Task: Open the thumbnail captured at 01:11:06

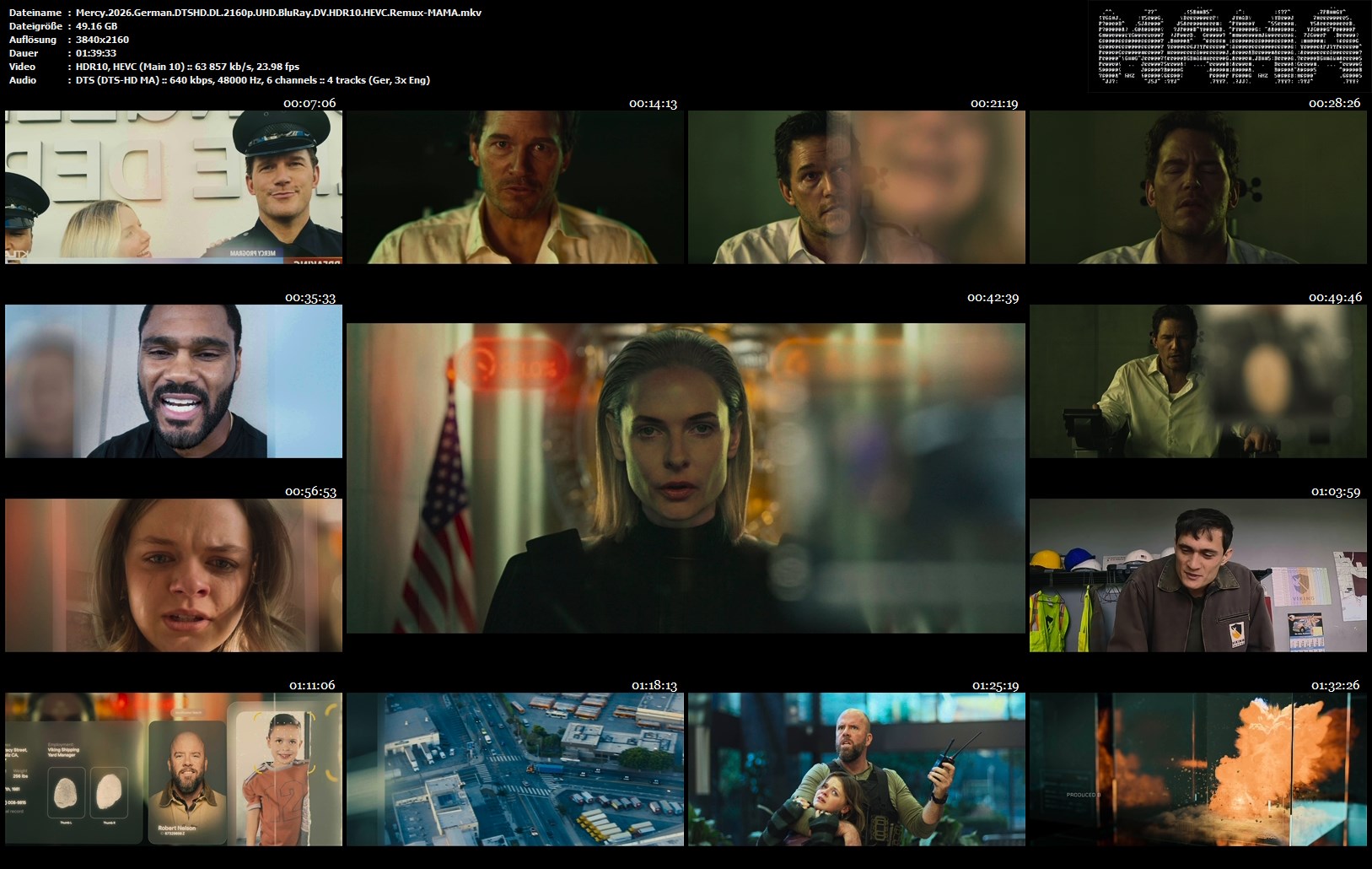Action: point(174,769)
